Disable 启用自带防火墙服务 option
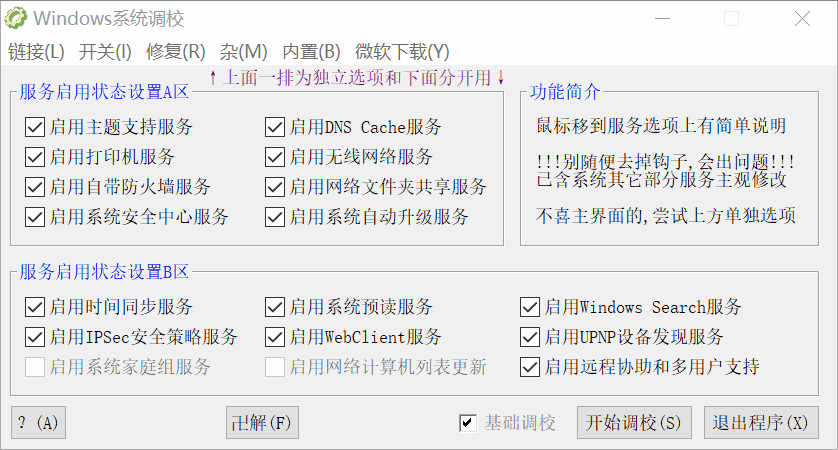 tap(35, 187)
